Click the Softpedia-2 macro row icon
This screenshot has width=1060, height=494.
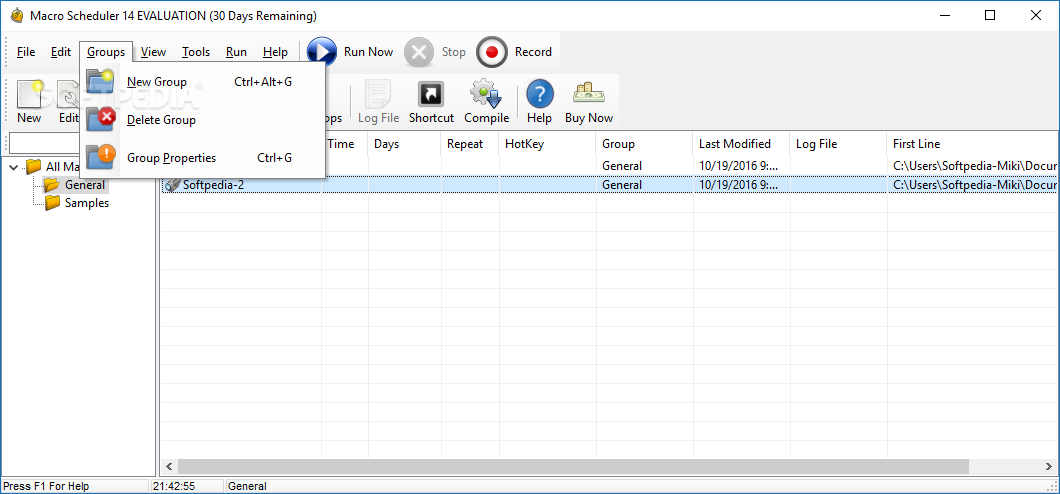[172, 184]
